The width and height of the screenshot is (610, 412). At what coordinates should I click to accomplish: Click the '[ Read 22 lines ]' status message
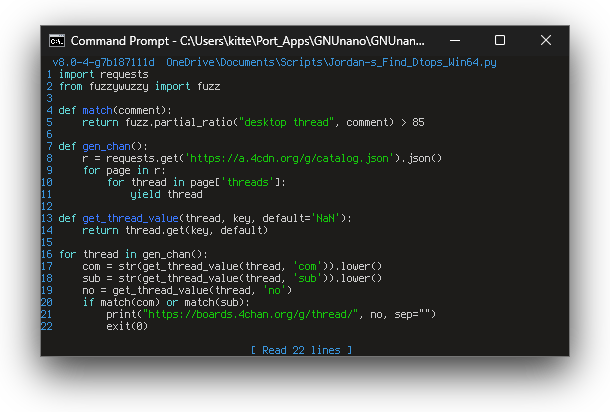tap(301, 350)
